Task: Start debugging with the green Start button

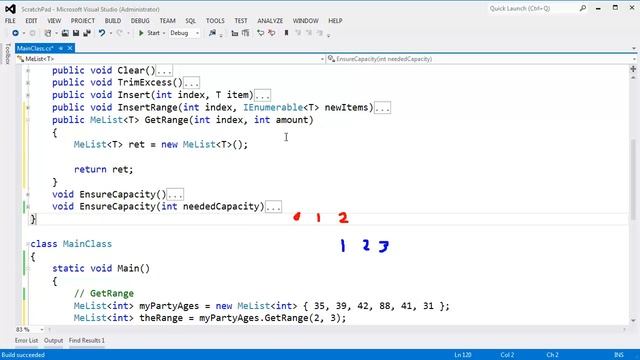Action: (x=149, y=33)
